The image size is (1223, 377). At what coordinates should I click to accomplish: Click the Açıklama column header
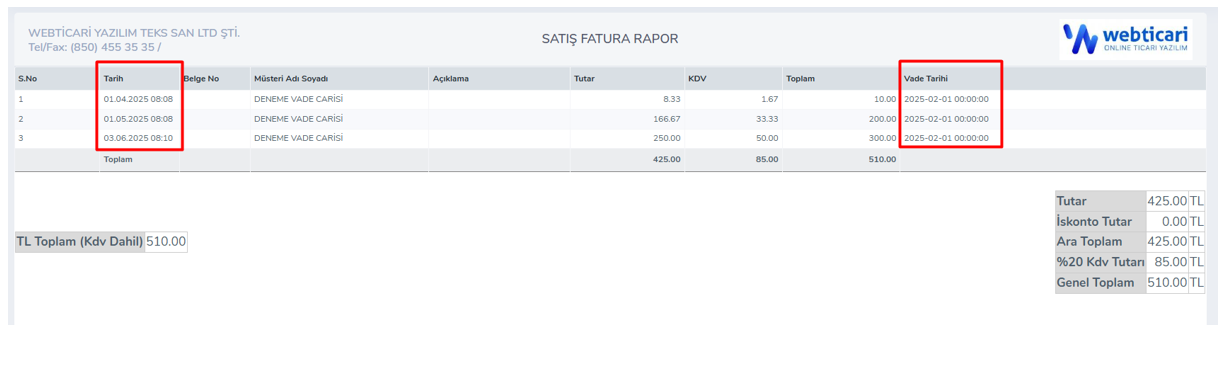coord(451,78)
